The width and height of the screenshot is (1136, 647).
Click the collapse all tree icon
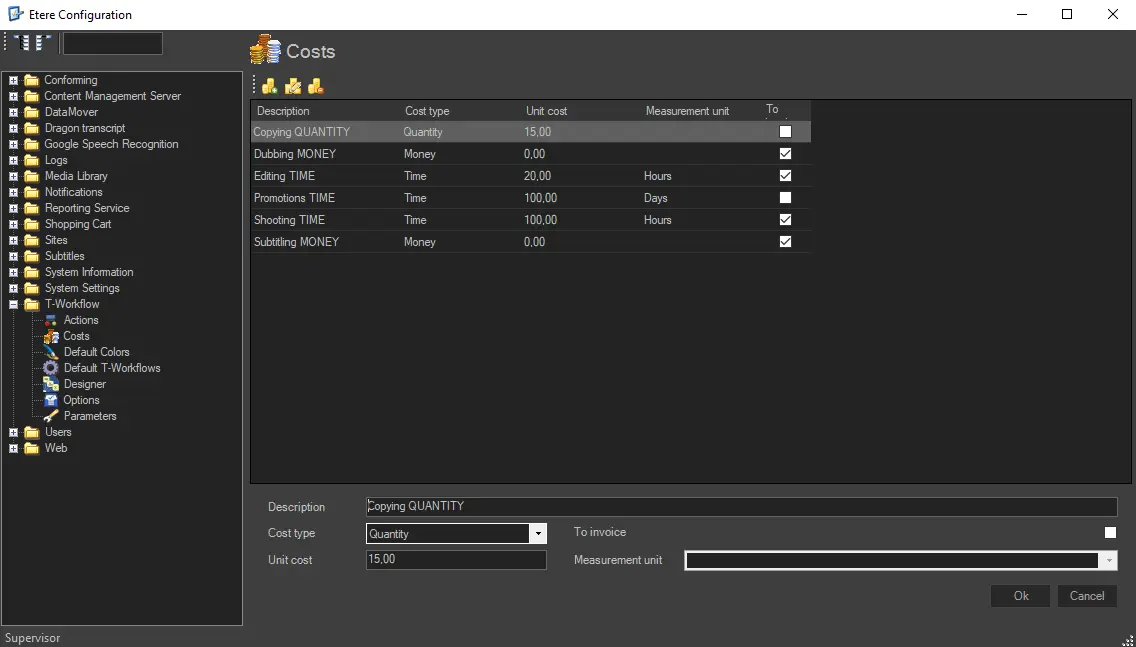tap(44, 43)
